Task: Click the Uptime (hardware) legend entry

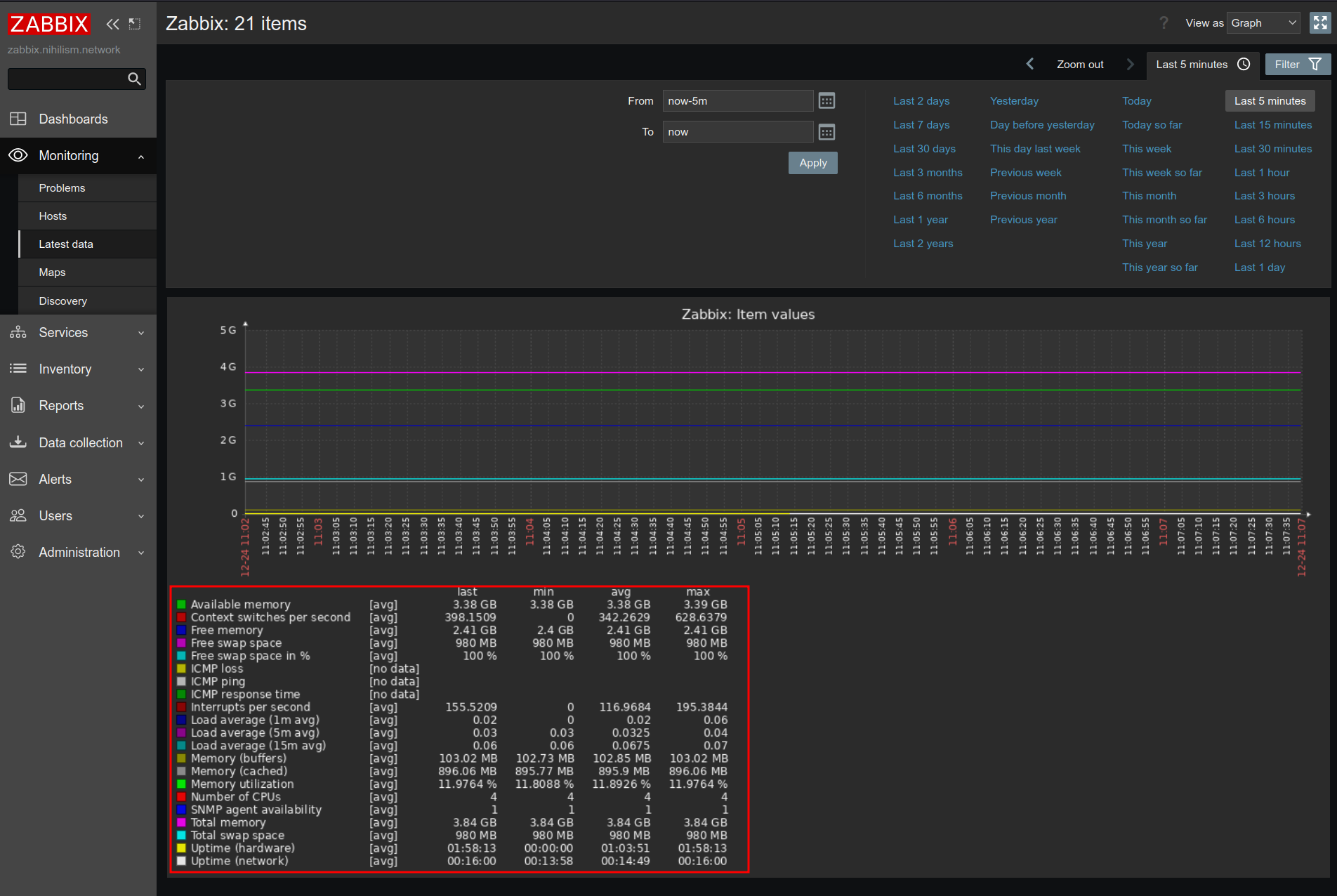Action: point(243,848)
